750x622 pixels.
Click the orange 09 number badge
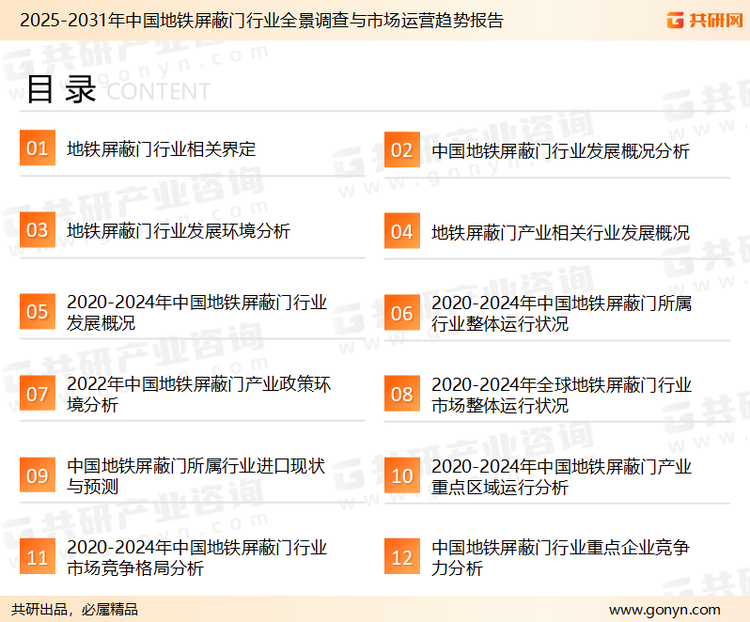[x=37, y=475]
